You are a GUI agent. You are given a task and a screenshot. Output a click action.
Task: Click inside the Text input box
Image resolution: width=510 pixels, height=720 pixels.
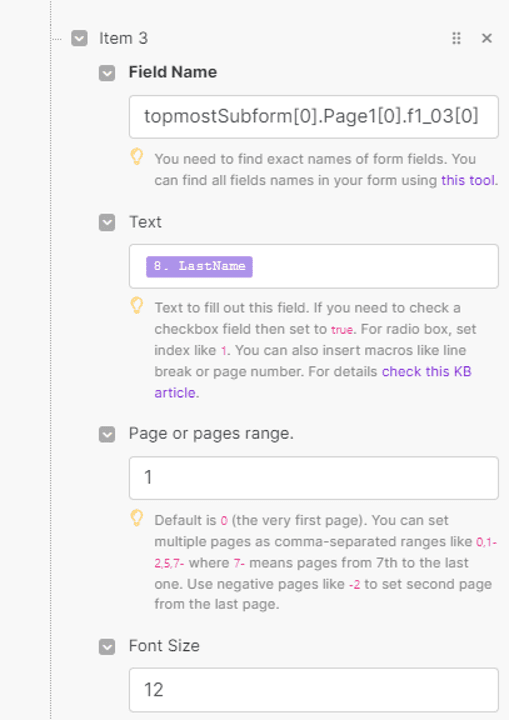(314, 266)
